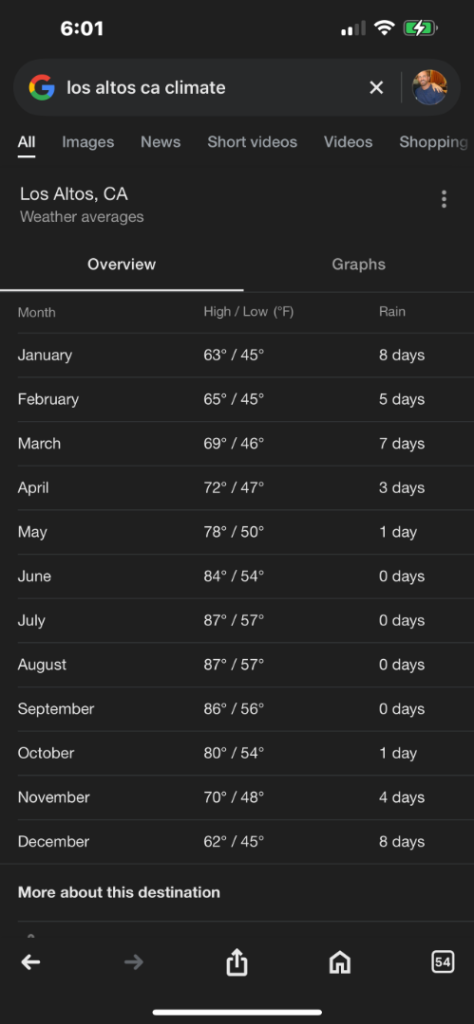Open the tab switcher showing 54 tabs

pyautogui.click(x=443, y=962)
